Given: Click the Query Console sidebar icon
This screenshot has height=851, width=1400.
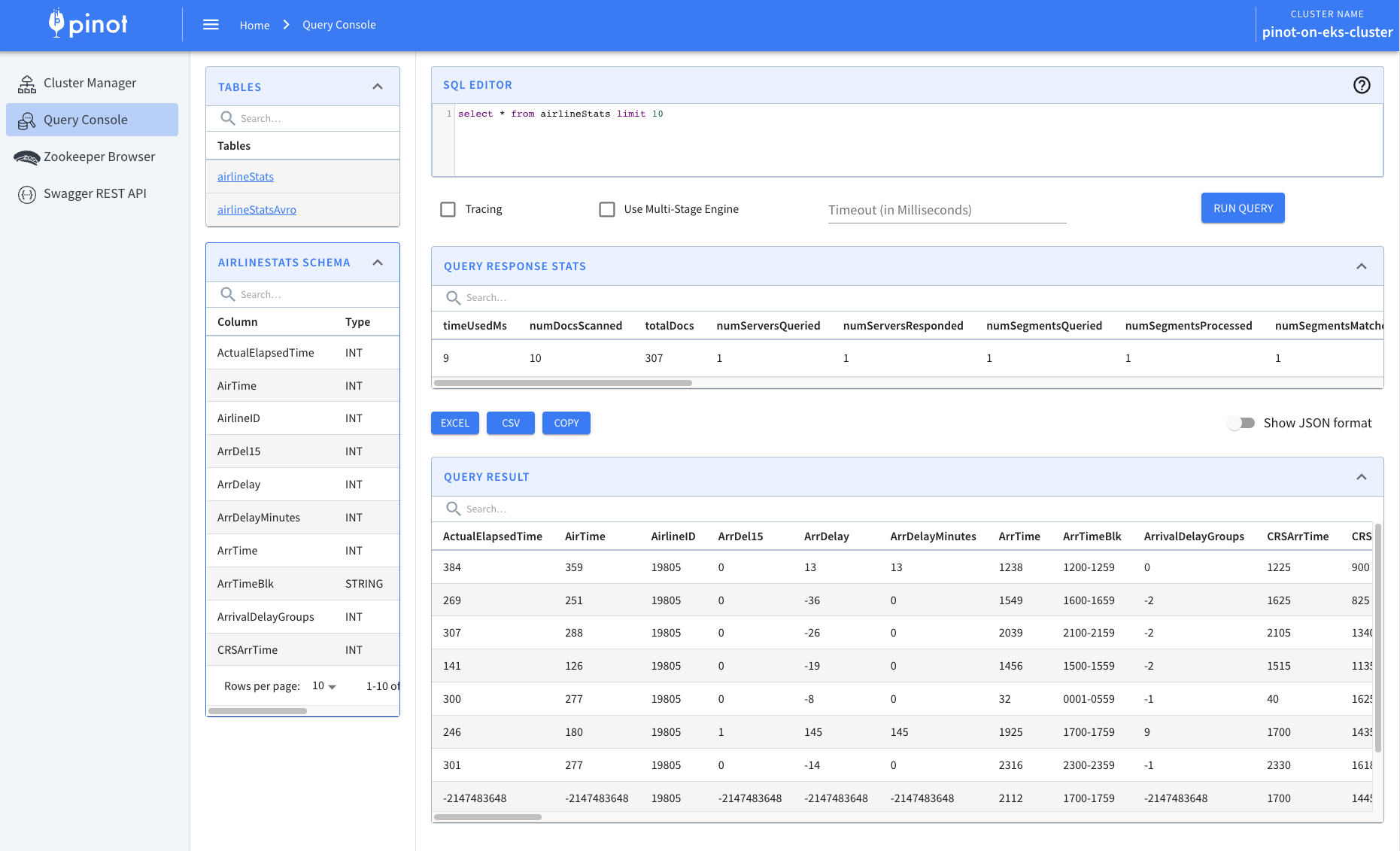Looking at the screenshot, I should click(x=27, y=120).
